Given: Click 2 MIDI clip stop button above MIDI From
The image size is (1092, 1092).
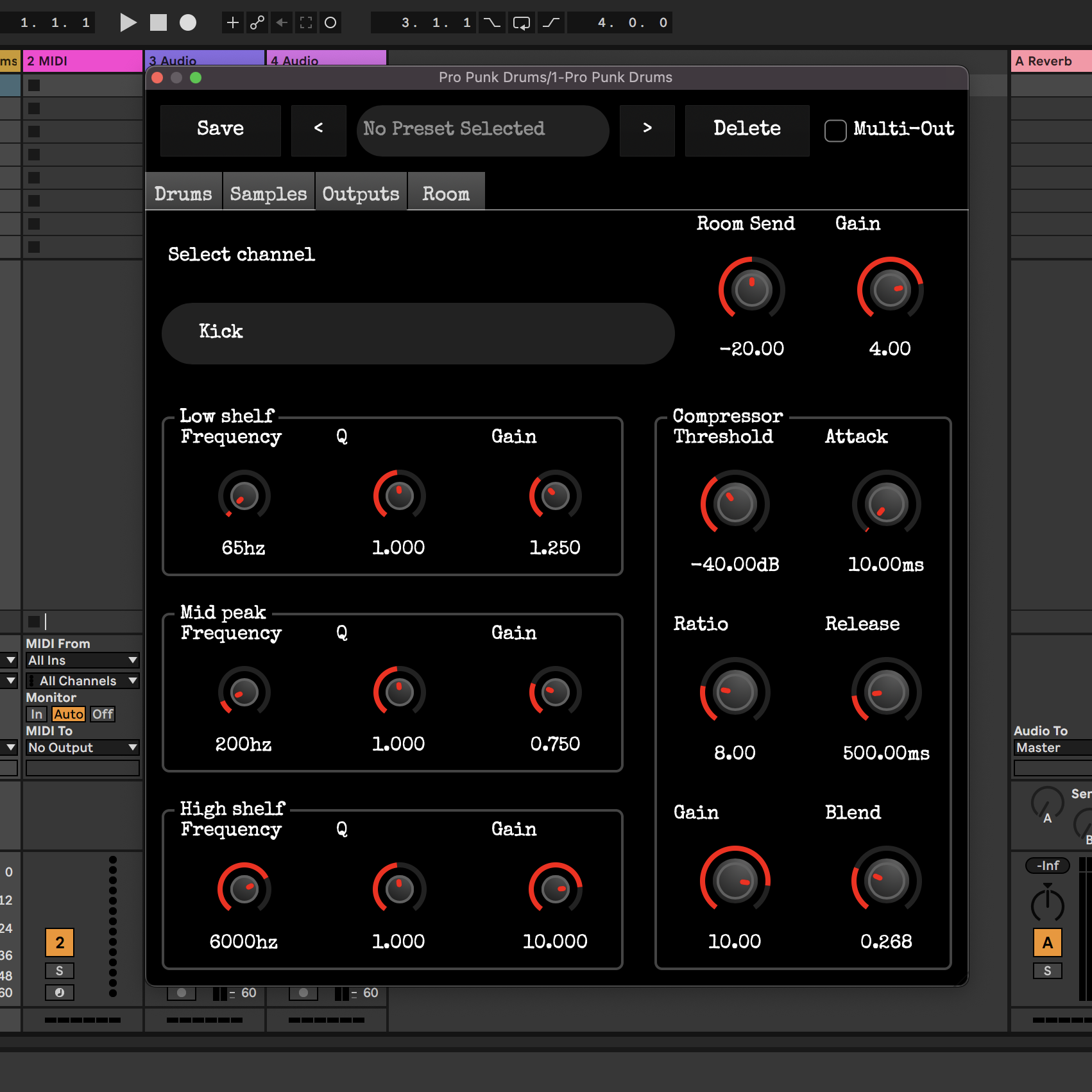Looking at the screenshot, I should (34, 621).
